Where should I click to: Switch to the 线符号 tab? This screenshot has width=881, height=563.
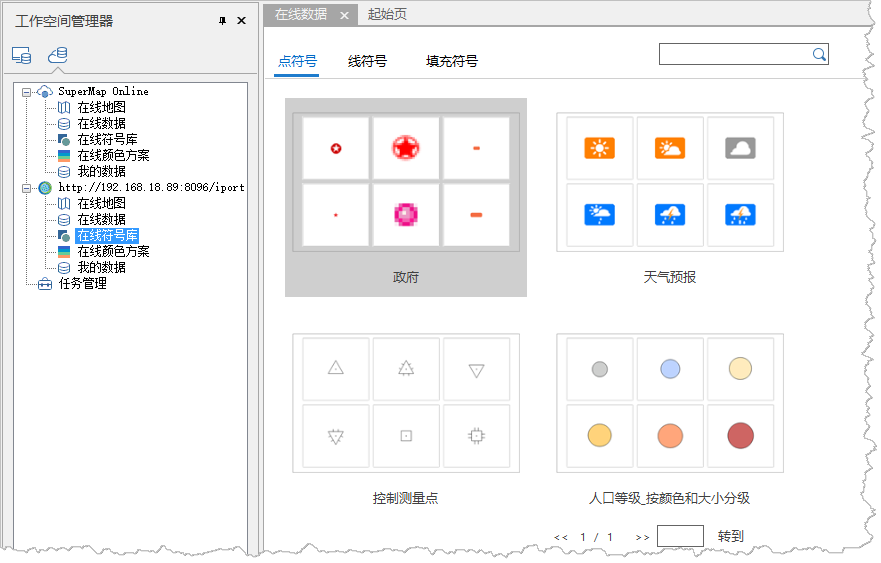pos(367,61)
